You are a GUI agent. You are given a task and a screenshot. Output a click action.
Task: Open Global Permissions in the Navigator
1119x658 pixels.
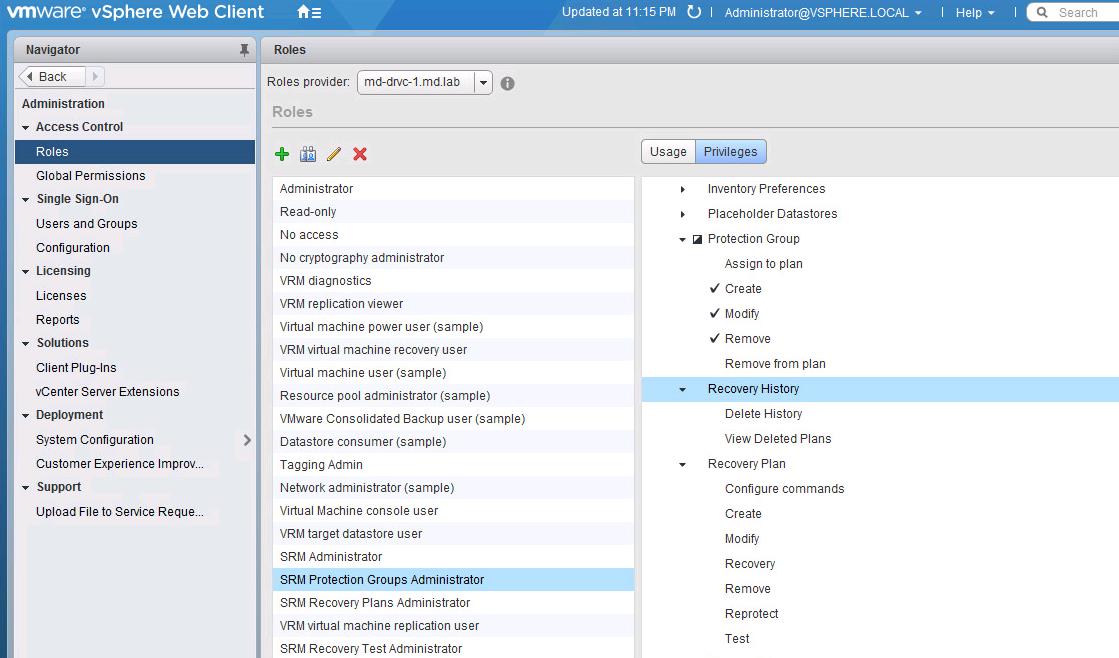(91, 176)
